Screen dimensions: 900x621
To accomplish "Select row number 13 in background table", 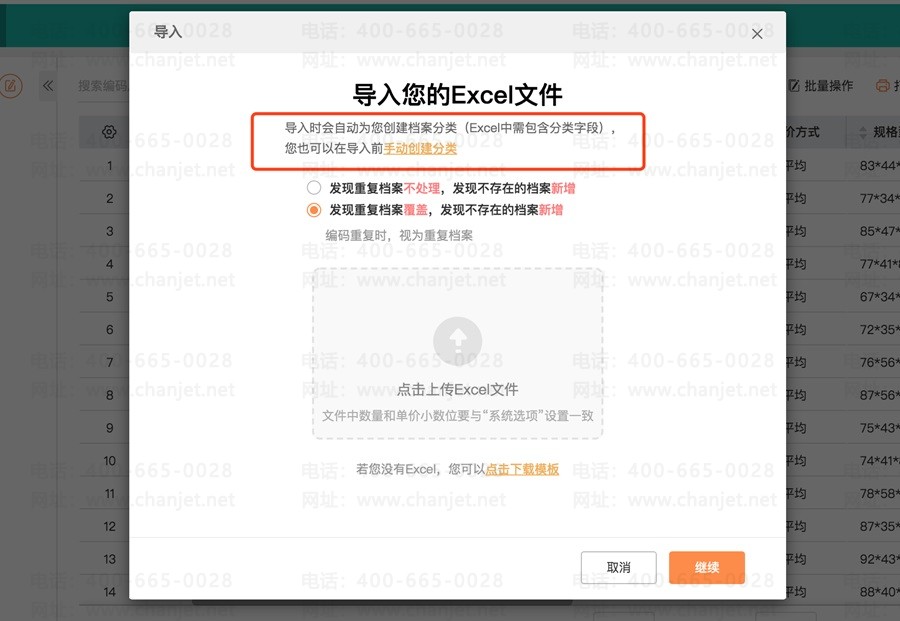I will tap(110, 559).
